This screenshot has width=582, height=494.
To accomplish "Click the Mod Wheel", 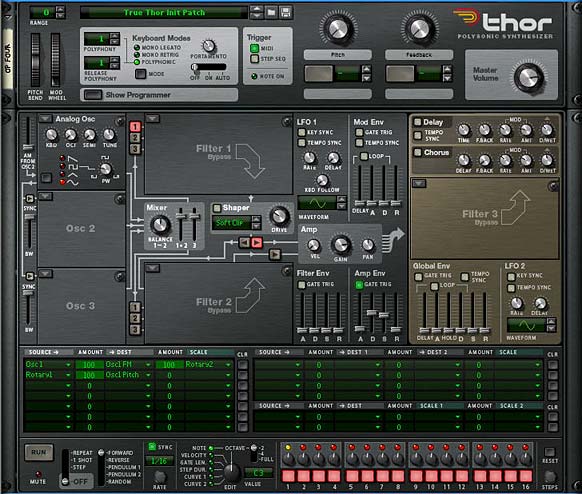I will [55, 60].
